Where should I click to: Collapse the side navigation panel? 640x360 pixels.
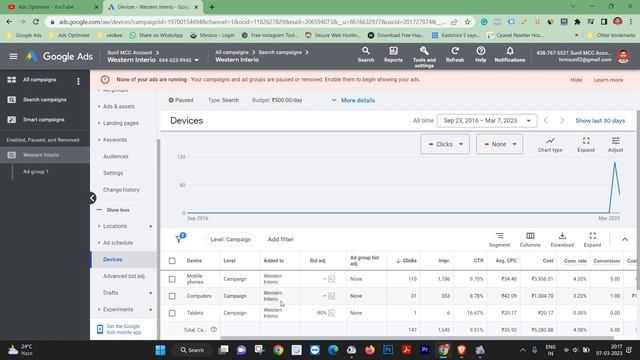tap(92, 198)
